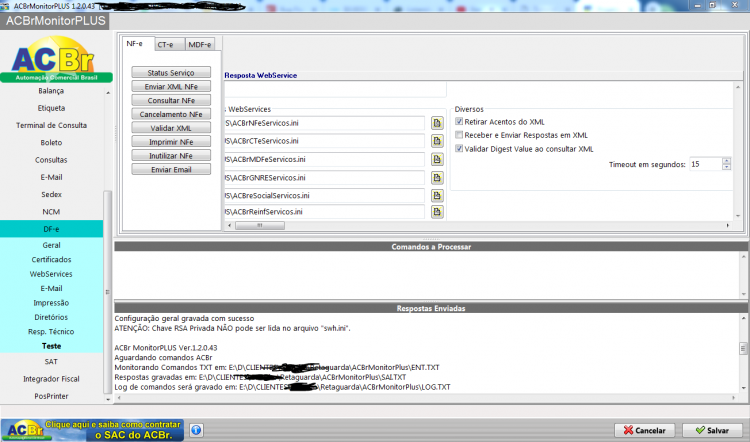Open the top-level E-Mail sidebar section
750x442 pixels.
coord(51,177)
